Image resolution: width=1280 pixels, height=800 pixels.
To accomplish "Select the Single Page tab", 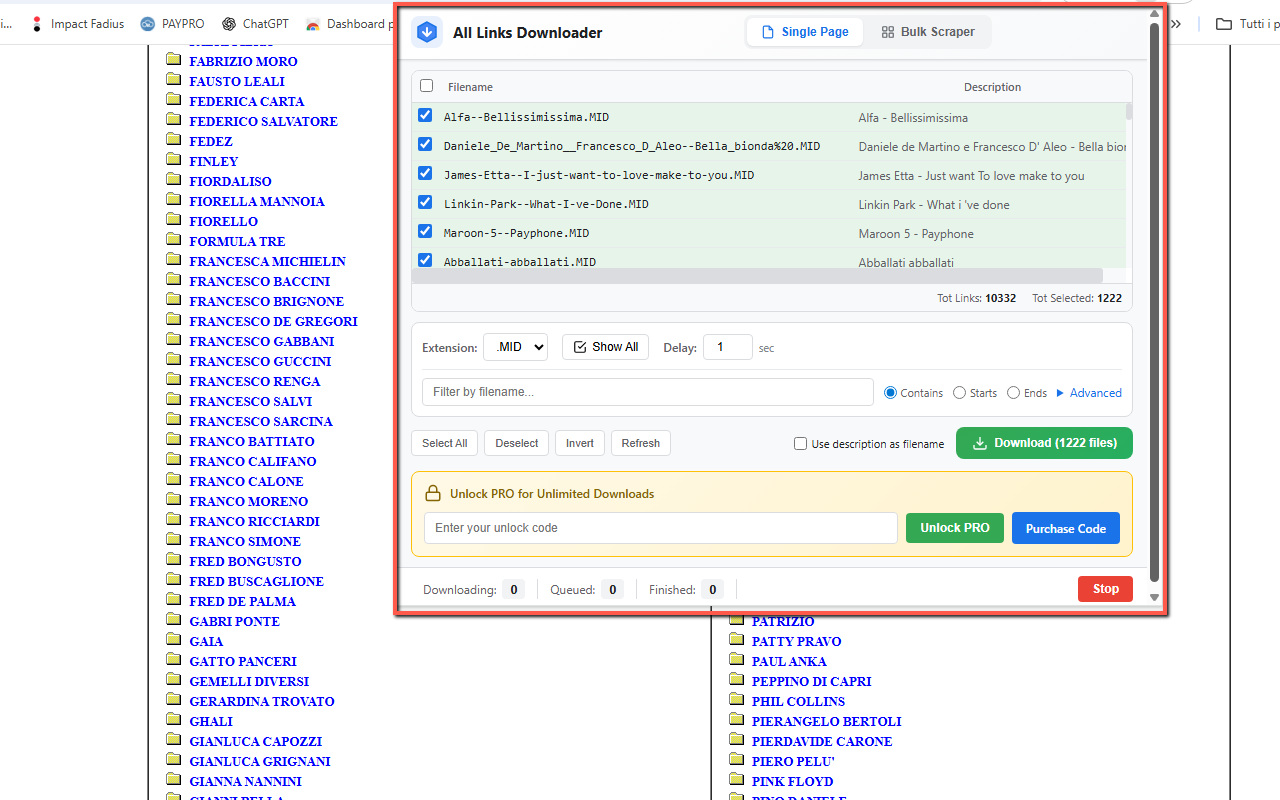I will pyautogui.click(x=805, y=32).
